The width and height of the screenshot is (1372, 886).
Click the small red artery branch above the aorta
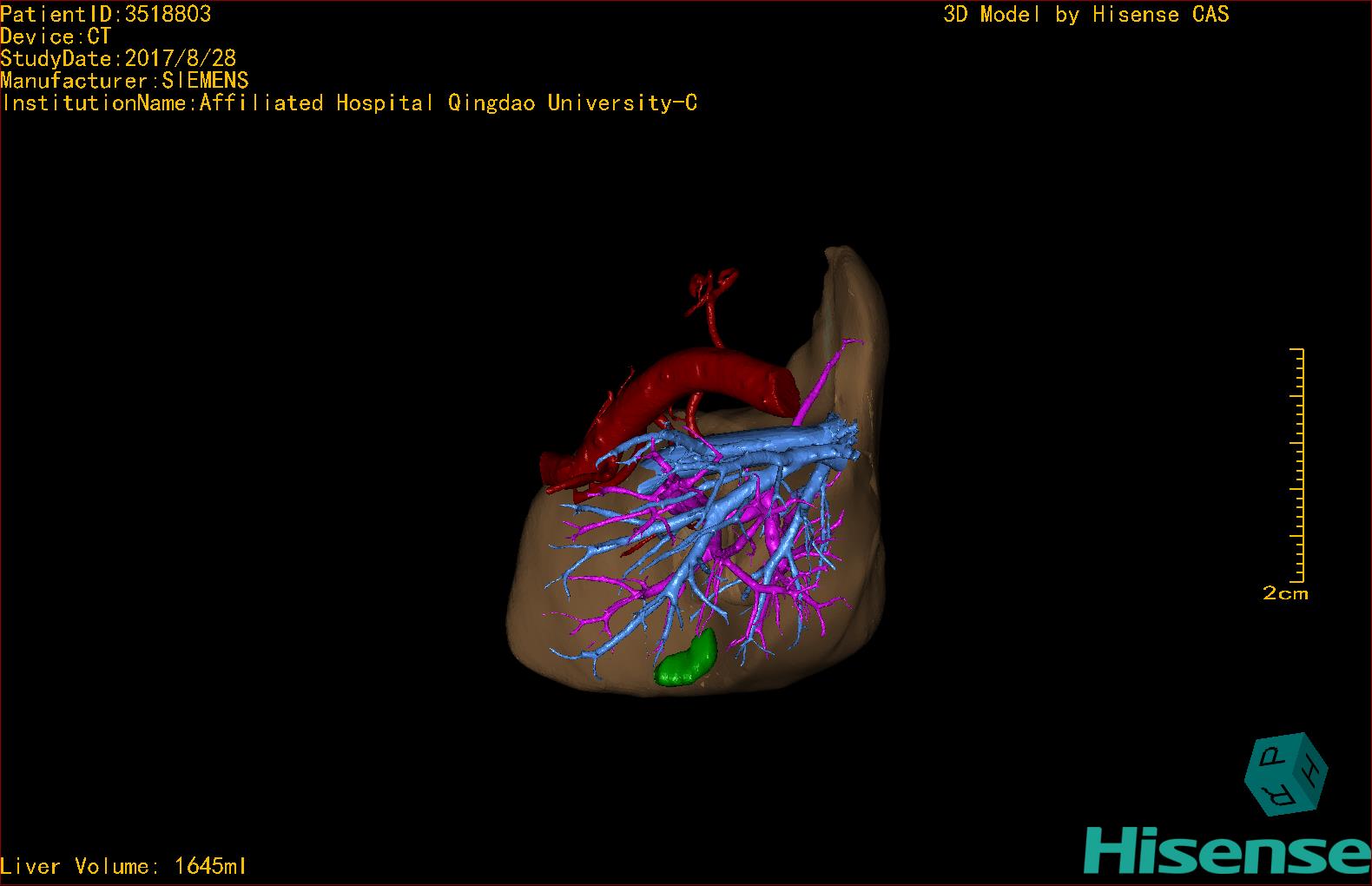pos(712,306)
